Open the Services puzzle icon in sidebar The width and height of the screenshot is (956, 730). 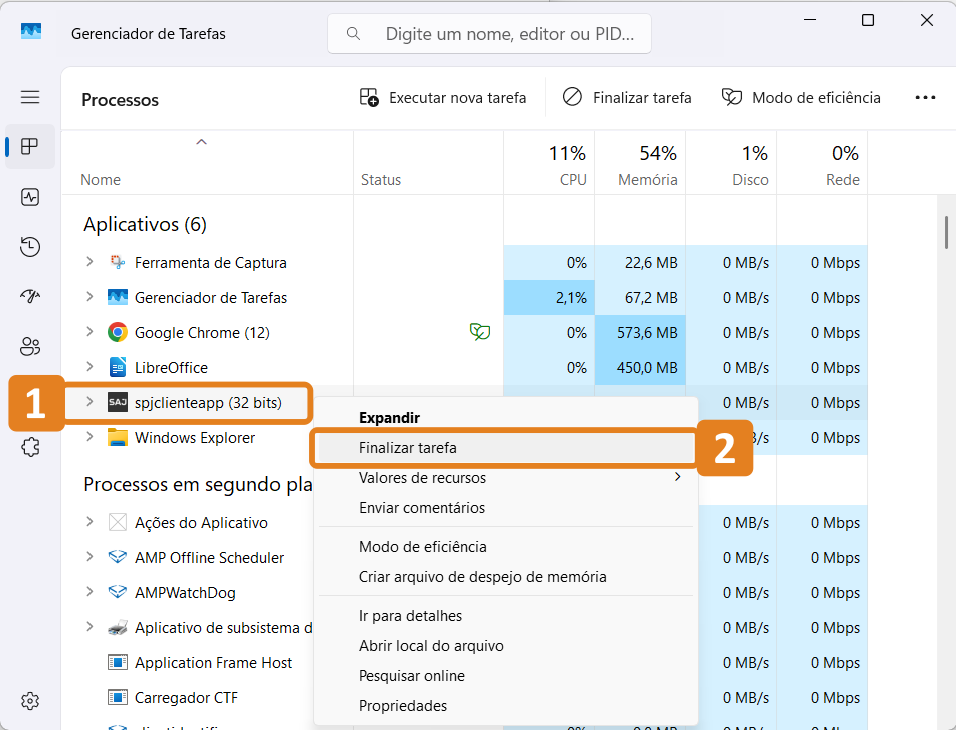click(x=30, y=447)
